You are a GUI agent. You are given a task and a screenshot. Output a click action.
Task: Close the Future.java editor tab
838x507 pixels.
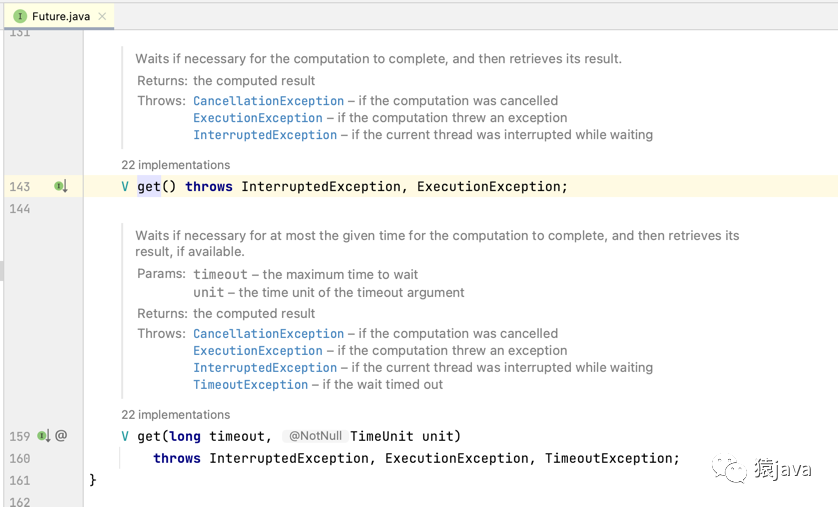point(102,16)
